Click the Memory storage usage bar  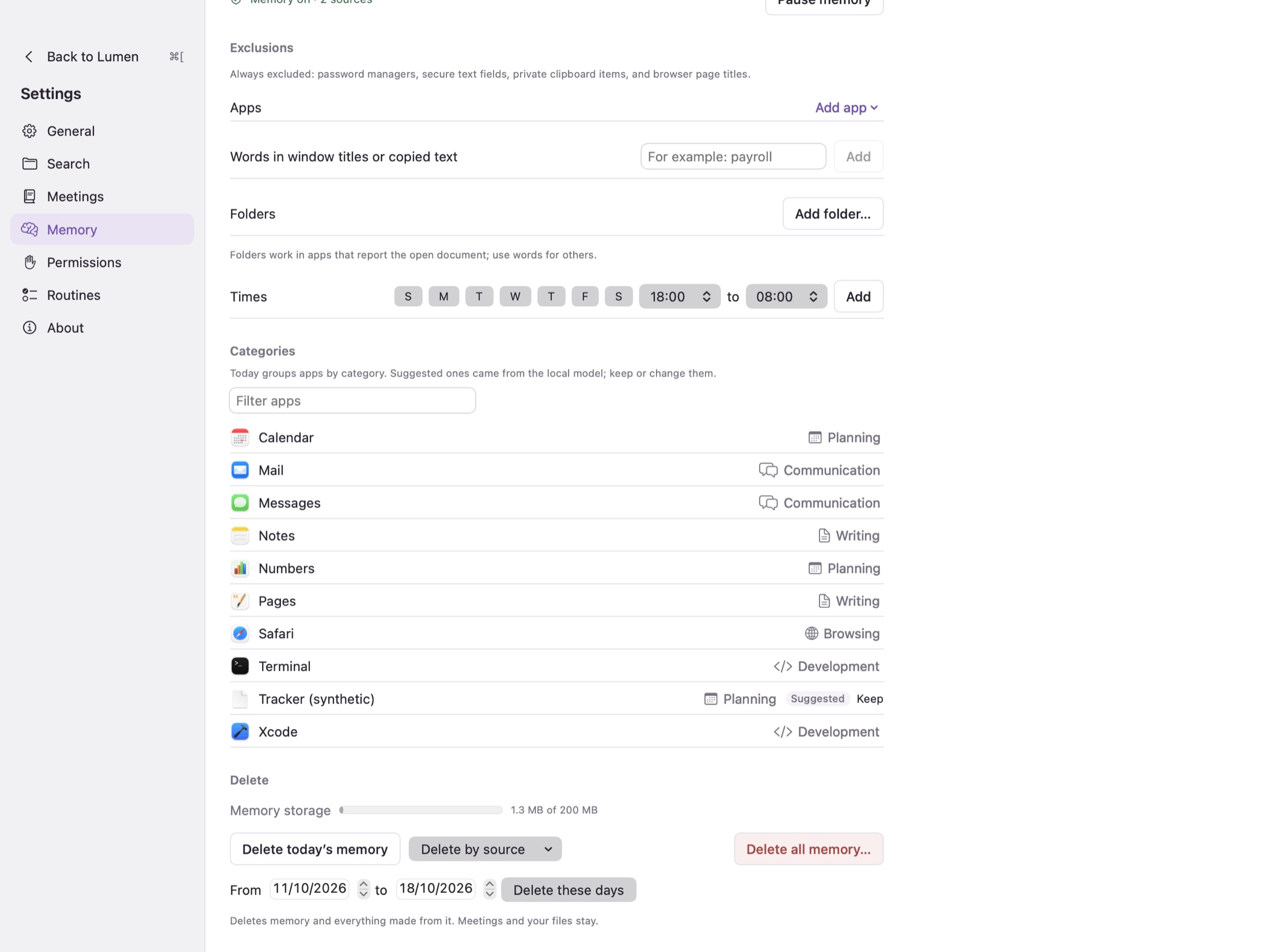pos(421,810)
